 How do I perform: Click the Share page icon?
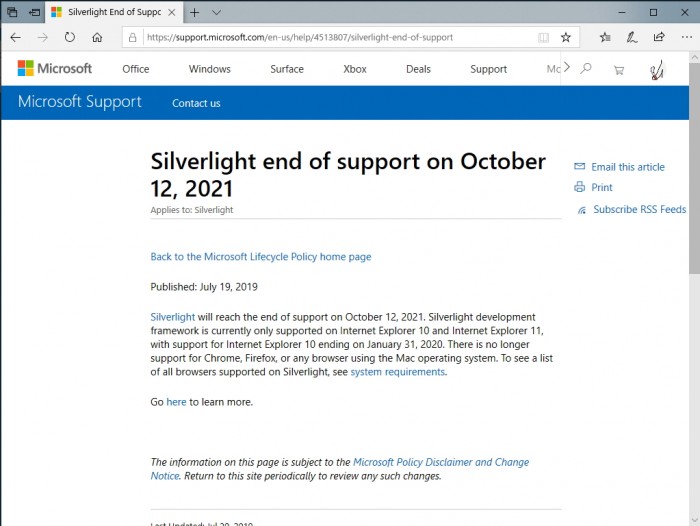(659, 37)
